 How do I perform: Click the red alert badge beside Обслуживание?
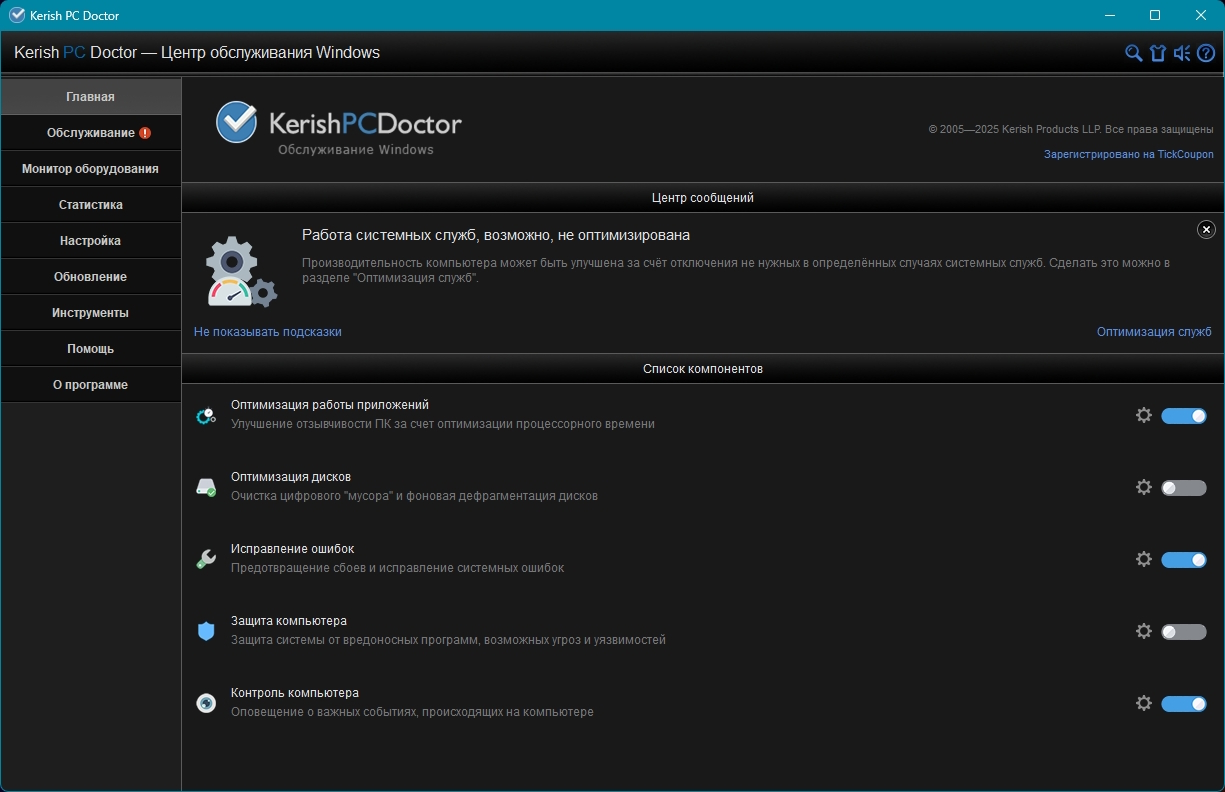[145, 133]
